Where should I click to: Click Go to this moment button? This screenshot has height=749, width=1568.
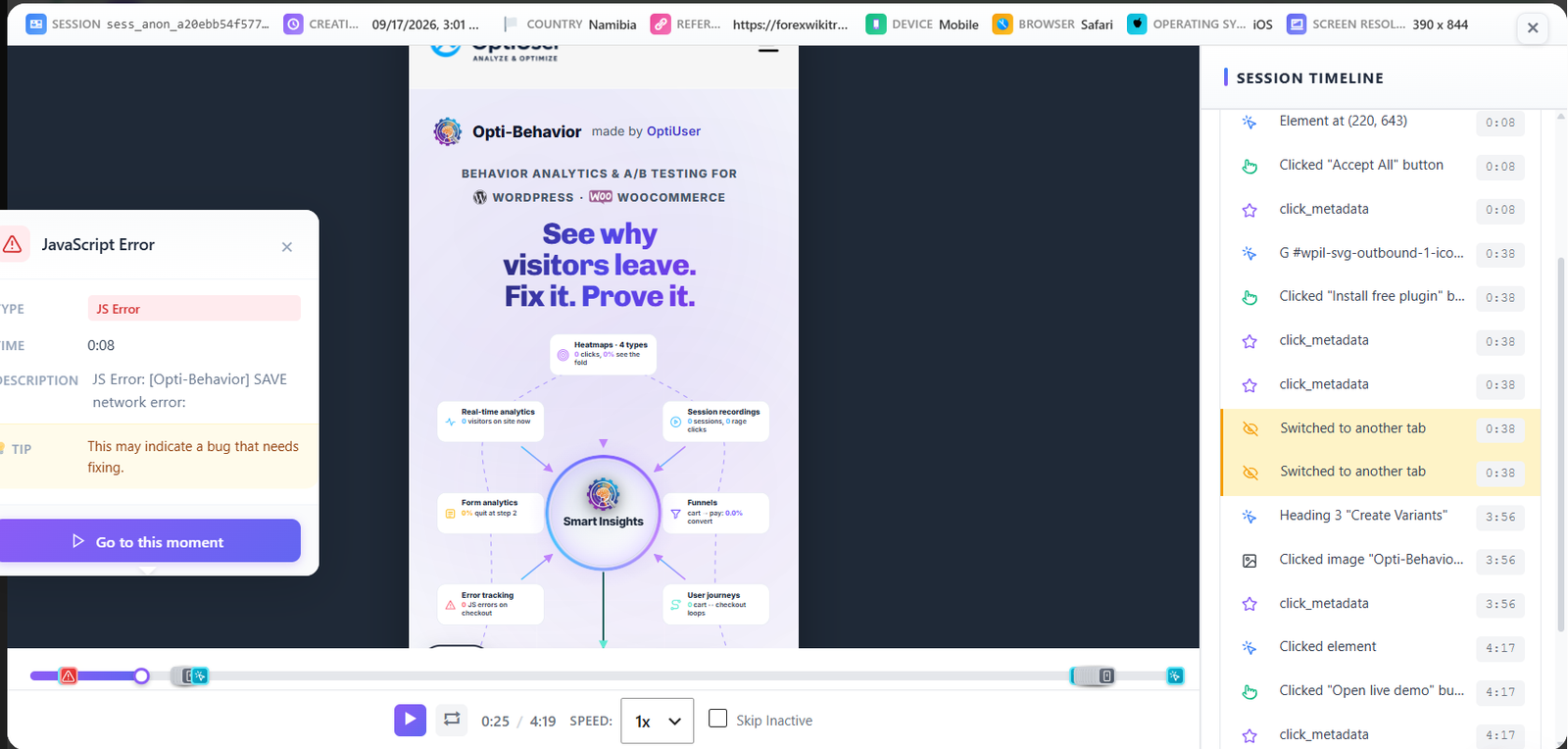coord(148,541)
